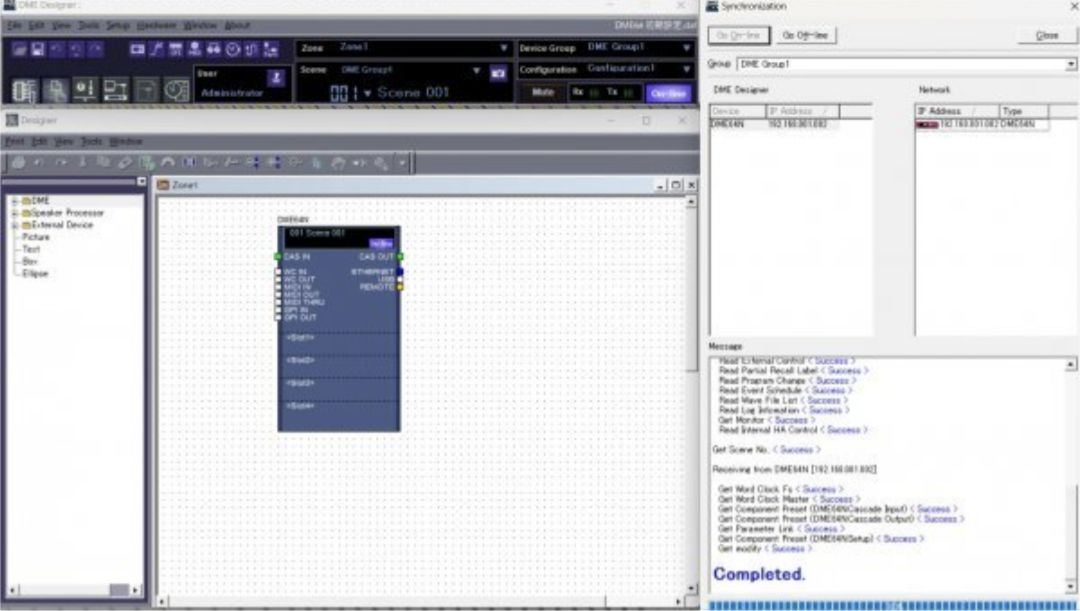Open Window menu in Designer window

tap(125, 141)
